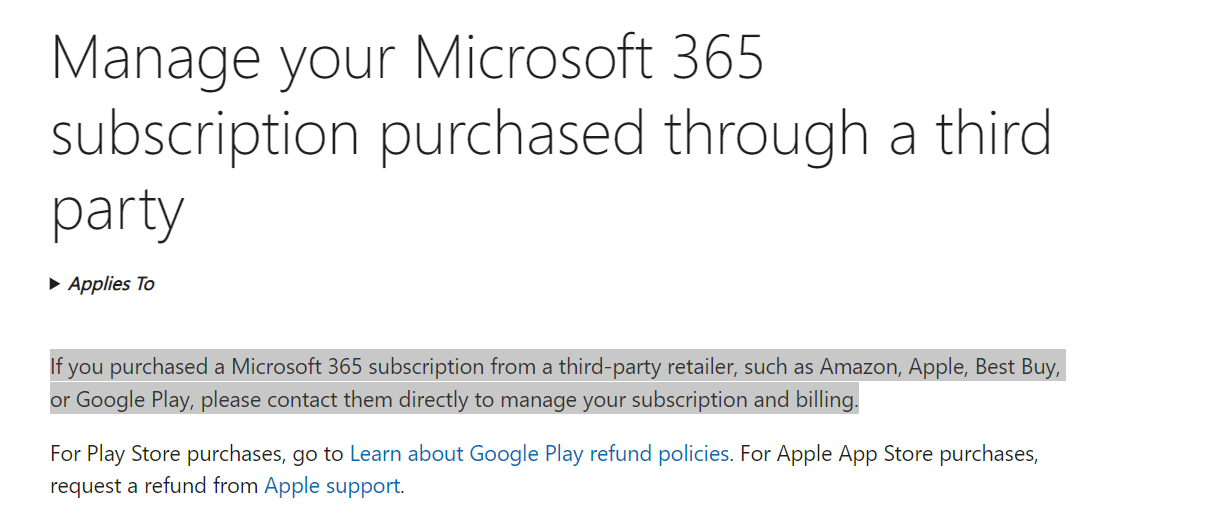Open Learn about Google Play refund policies

(539, 454)
